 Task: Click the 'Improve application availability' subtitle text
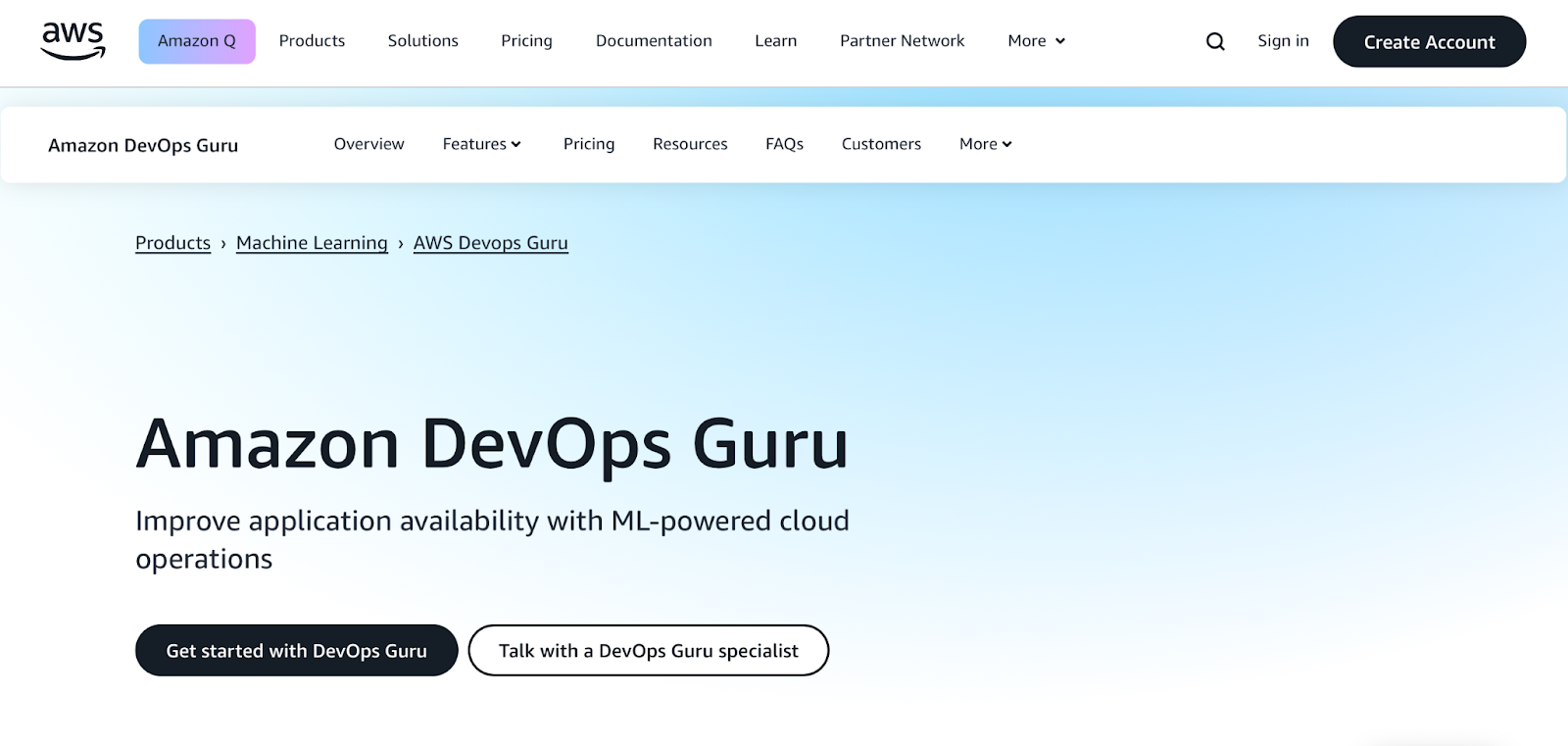point(492,539)
